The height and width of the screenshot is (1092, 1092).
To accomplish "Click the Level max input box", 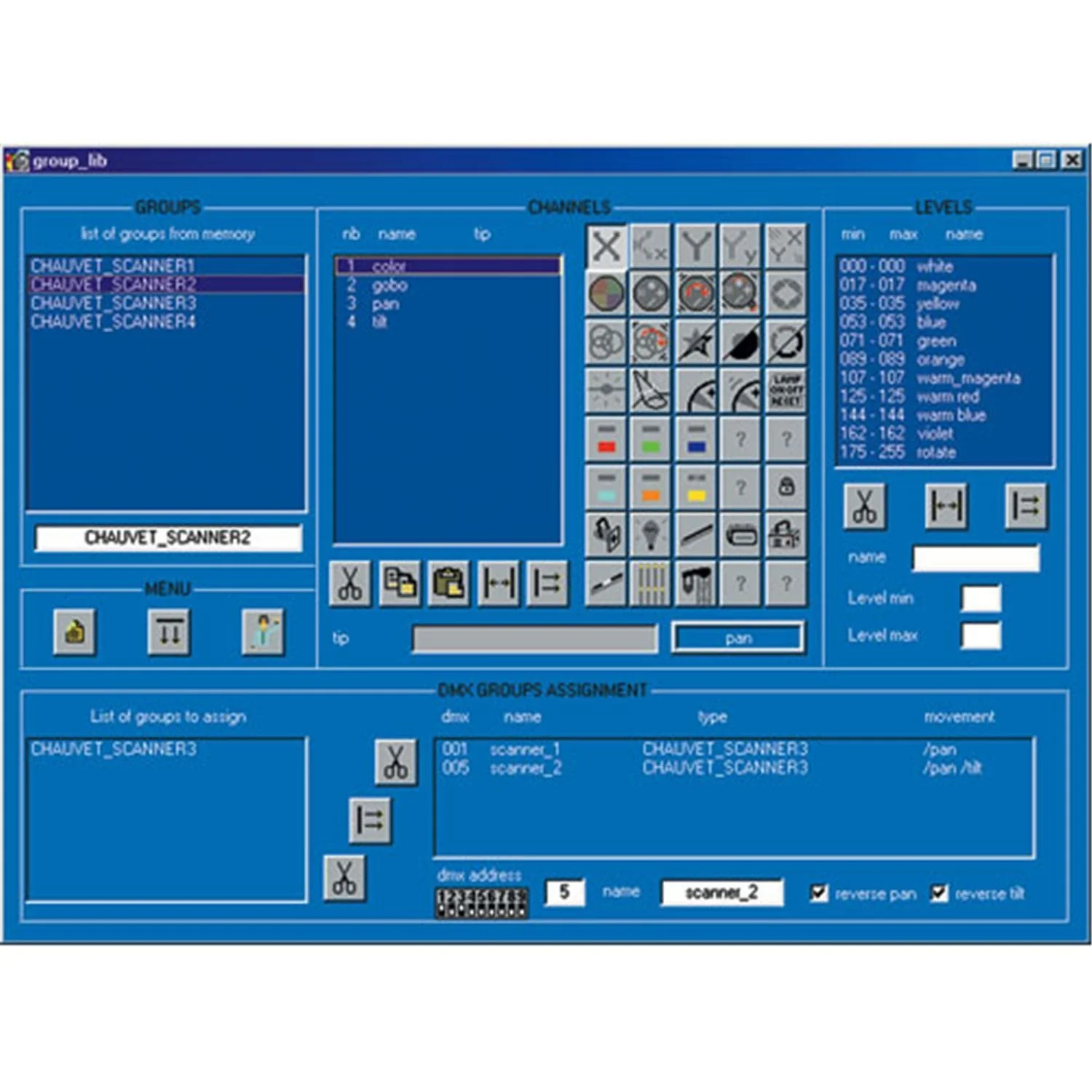I will (981, 636).
